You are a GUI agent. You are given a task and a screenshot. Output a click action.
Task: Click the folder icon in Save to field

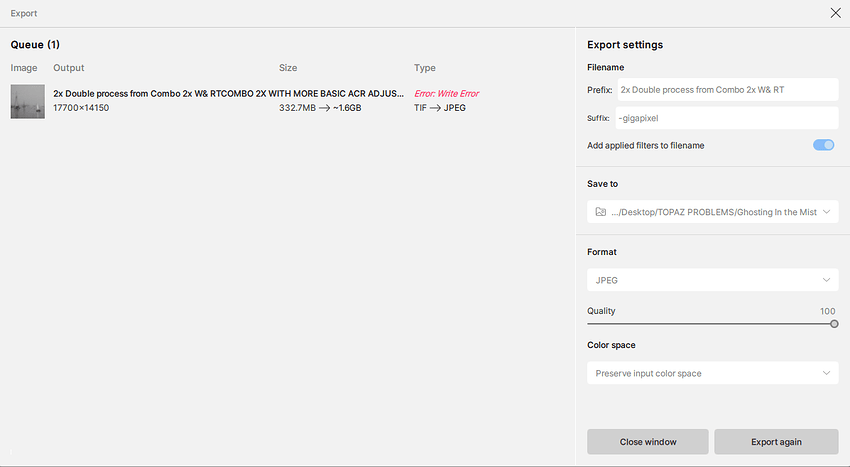[600, 212]
